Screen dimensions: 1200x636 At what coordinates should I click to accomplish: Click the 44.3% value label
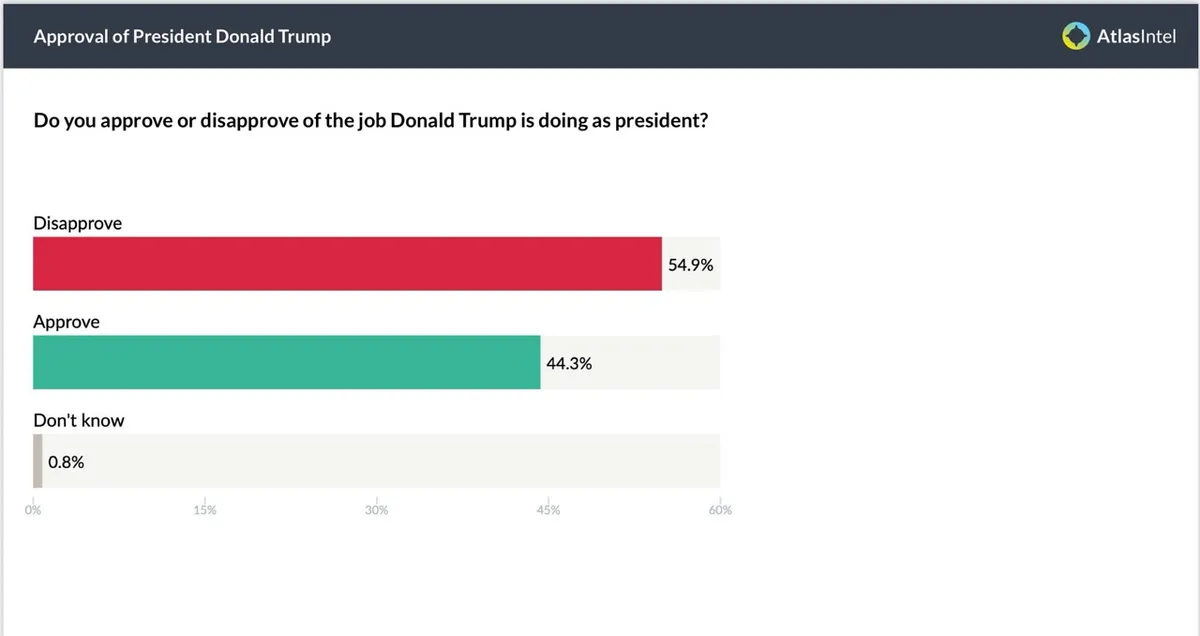tap(568, 363)
